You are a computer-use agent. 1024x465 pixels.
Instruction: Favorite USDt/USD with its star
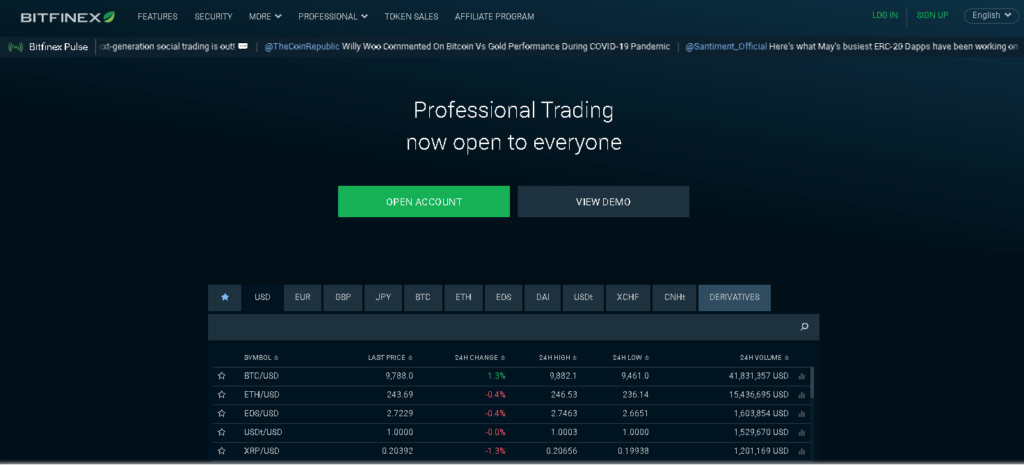pyautogui.click(x=221, y=432)
